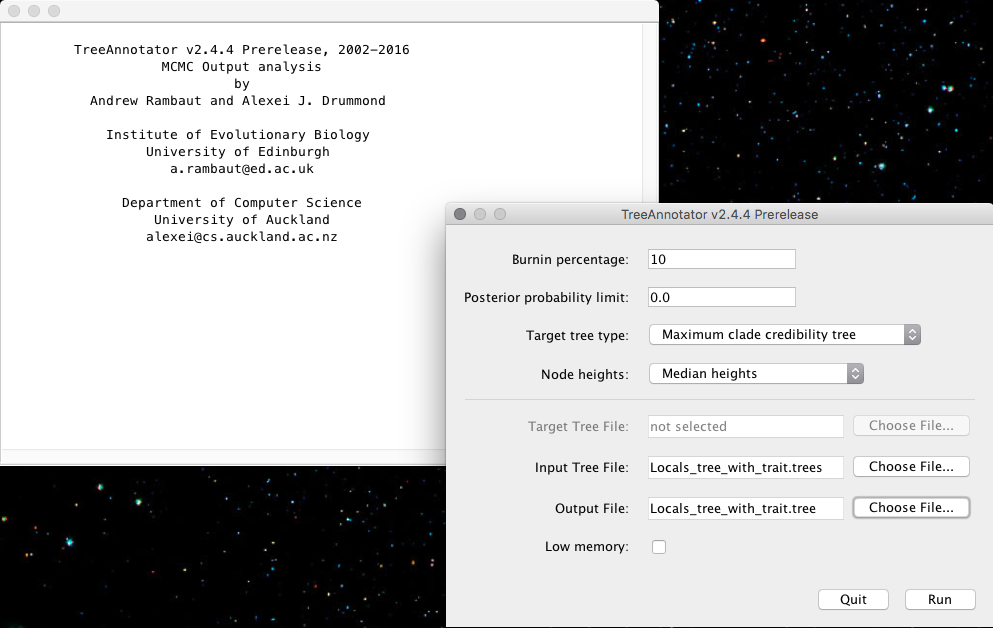Viewport: 993px width, 628px height.
Task: Zoom the TreeAnnotator settings dialog window
Action: click(x=500, y=214)
